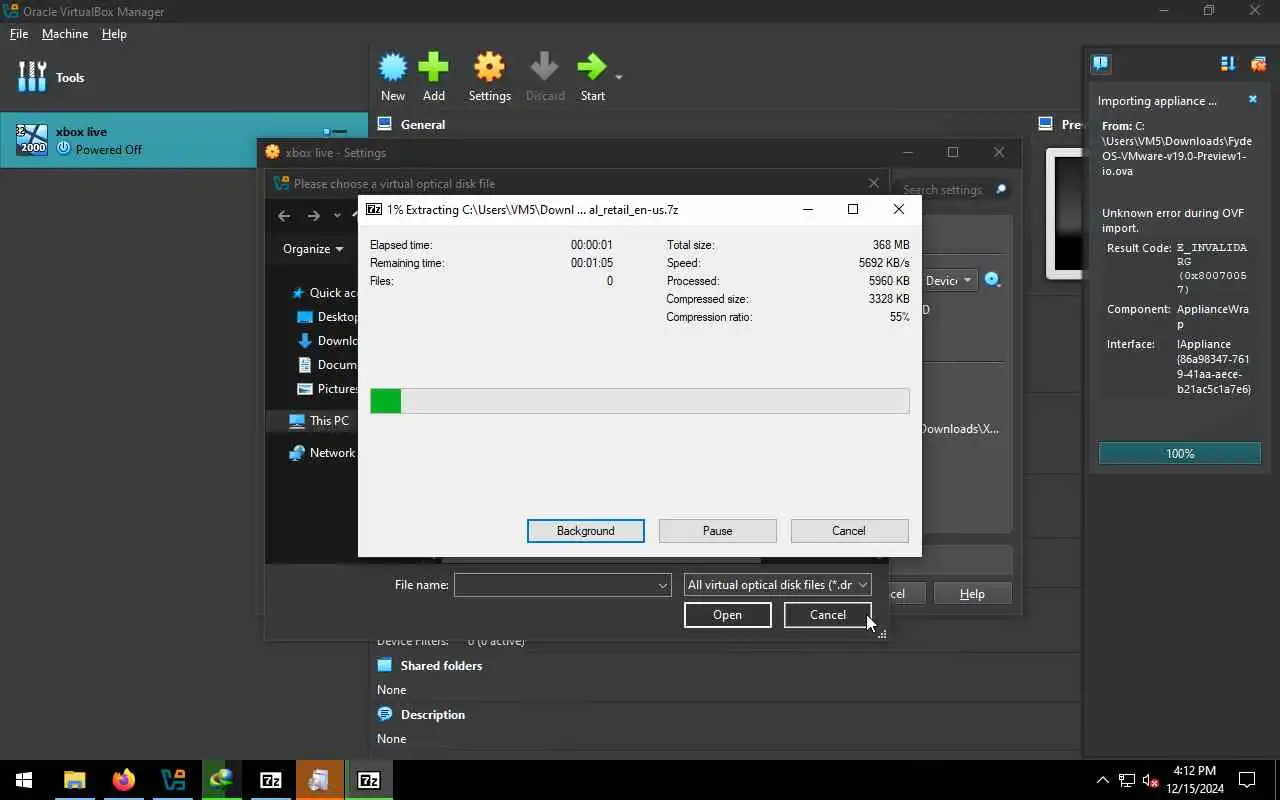1280x800 pixels.
Task: Pause the 7-Zip extraction
Action: (717, 531)
